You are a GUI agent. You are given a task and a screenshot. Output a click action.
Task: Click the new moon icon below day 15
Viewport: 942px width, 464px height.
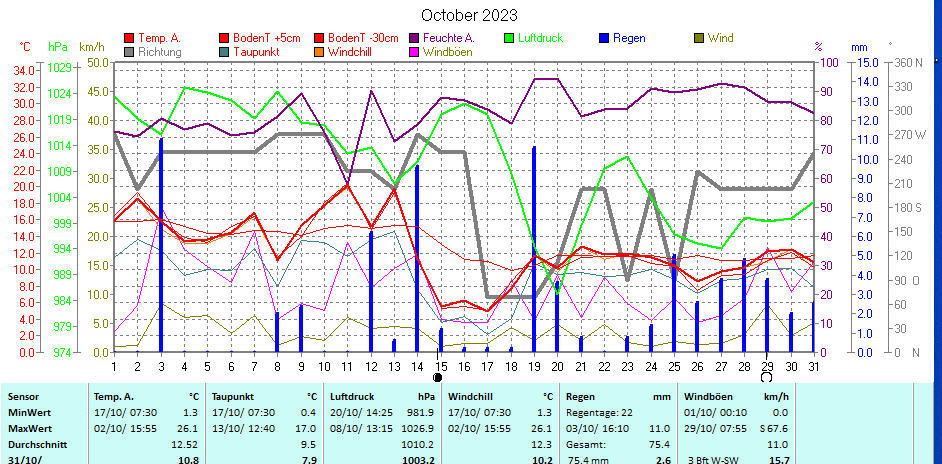click(437, 377)
